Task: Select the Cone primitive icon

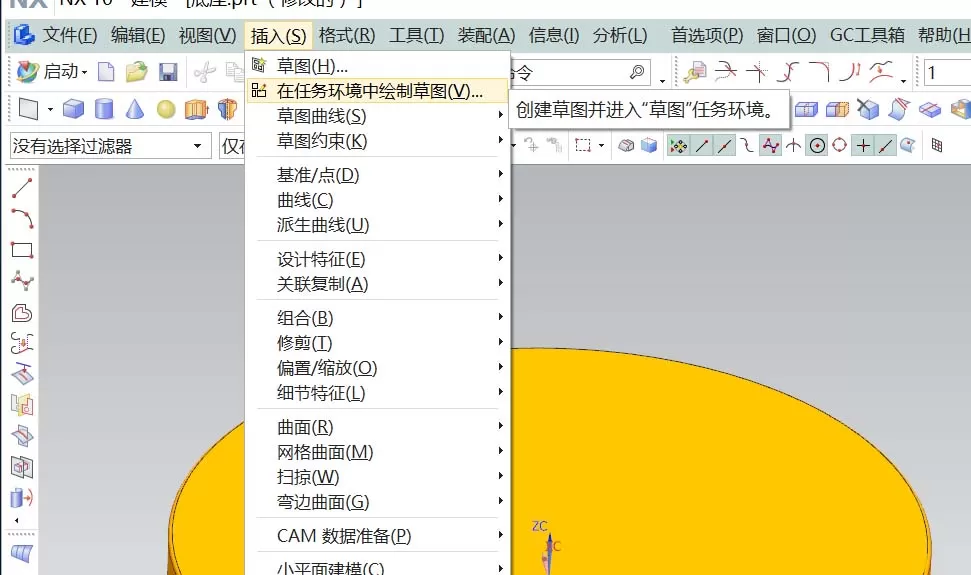Action: (134, 110)
